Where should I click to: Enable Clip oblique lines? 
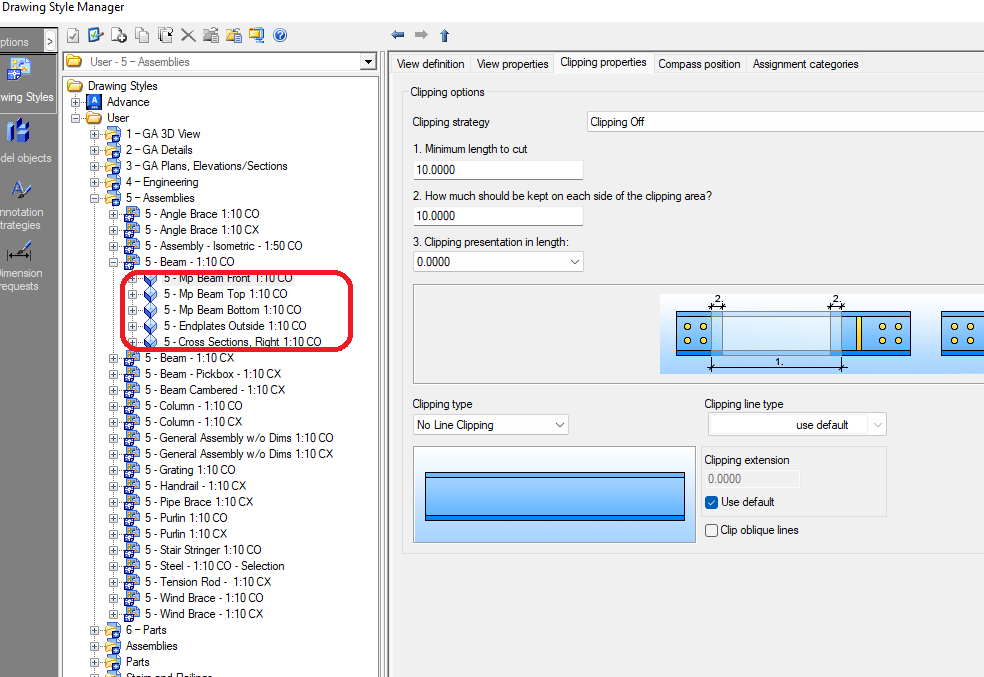(710, 530)
